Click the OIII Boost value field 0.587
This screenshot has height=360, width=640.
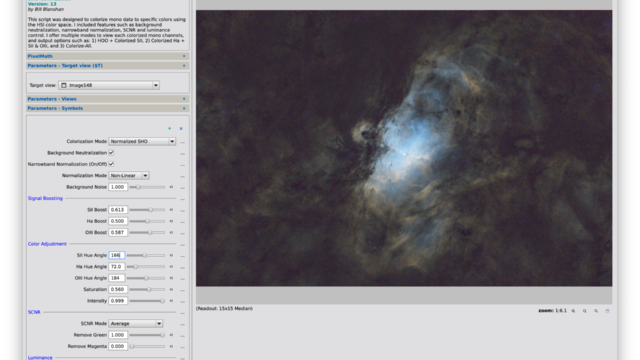[x=118, y=233]
